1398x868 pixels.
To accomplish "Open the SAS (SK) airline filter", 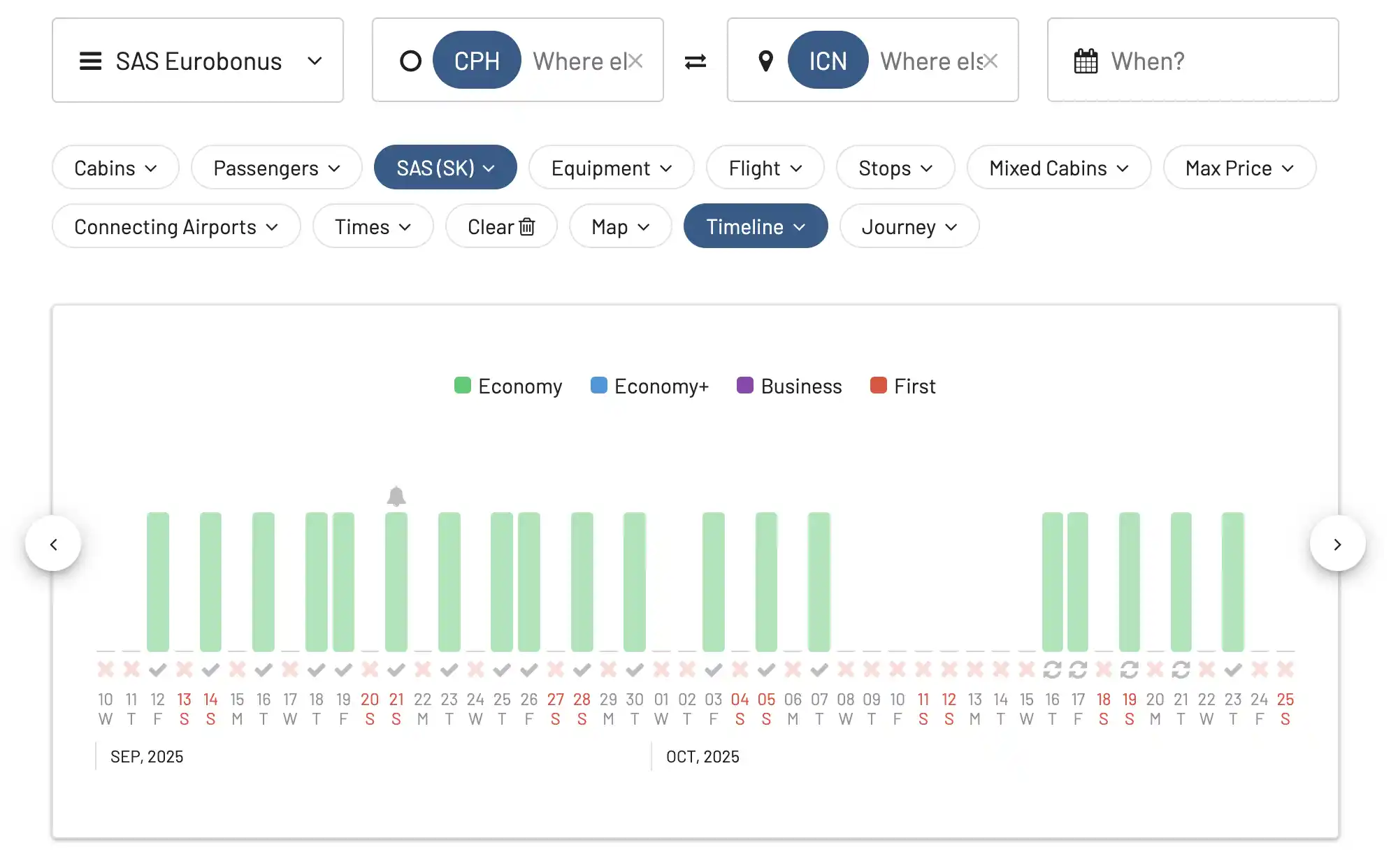I will pyautogui.click(x=445, y=168).
